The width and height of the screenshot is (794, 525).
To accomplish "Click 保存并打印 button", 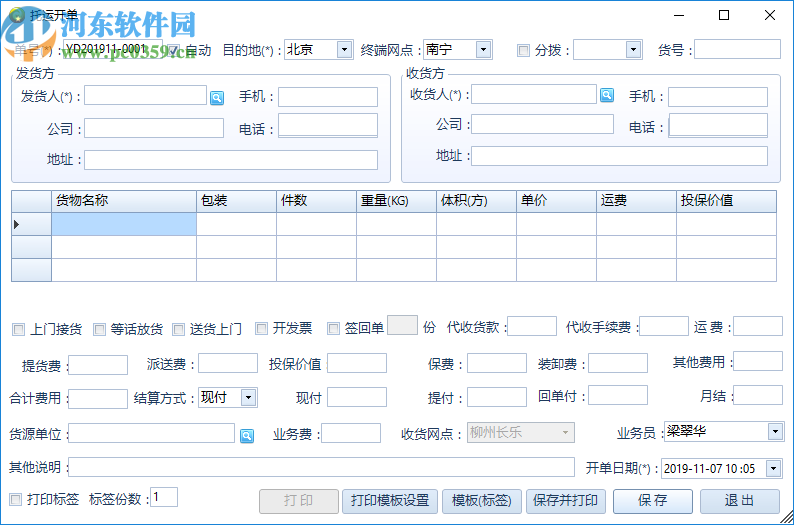I will tap(566, 501).
